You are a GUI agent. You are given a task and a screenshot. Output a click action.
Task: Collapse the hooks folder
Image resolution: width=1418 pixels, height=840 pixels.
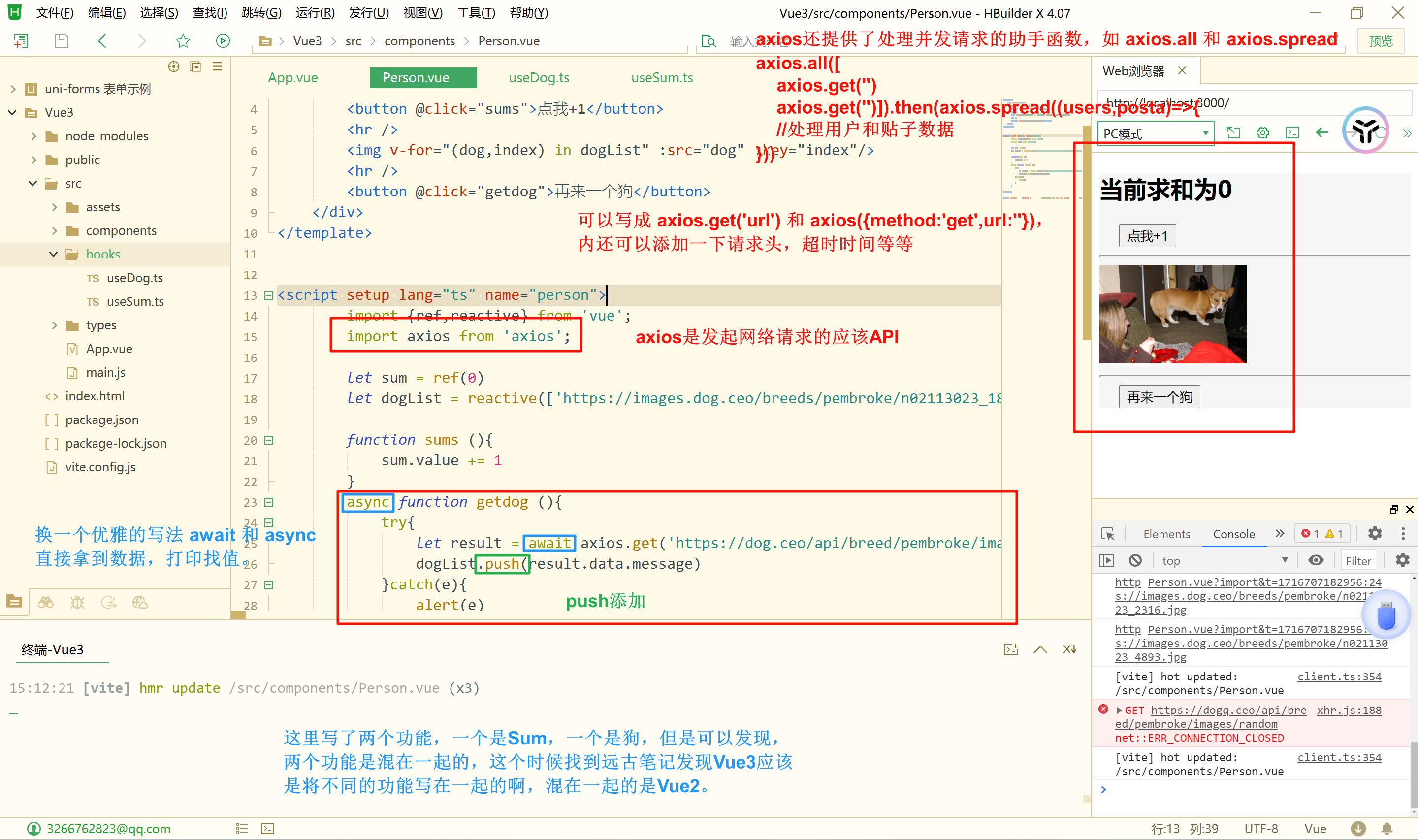pos(54,254)
